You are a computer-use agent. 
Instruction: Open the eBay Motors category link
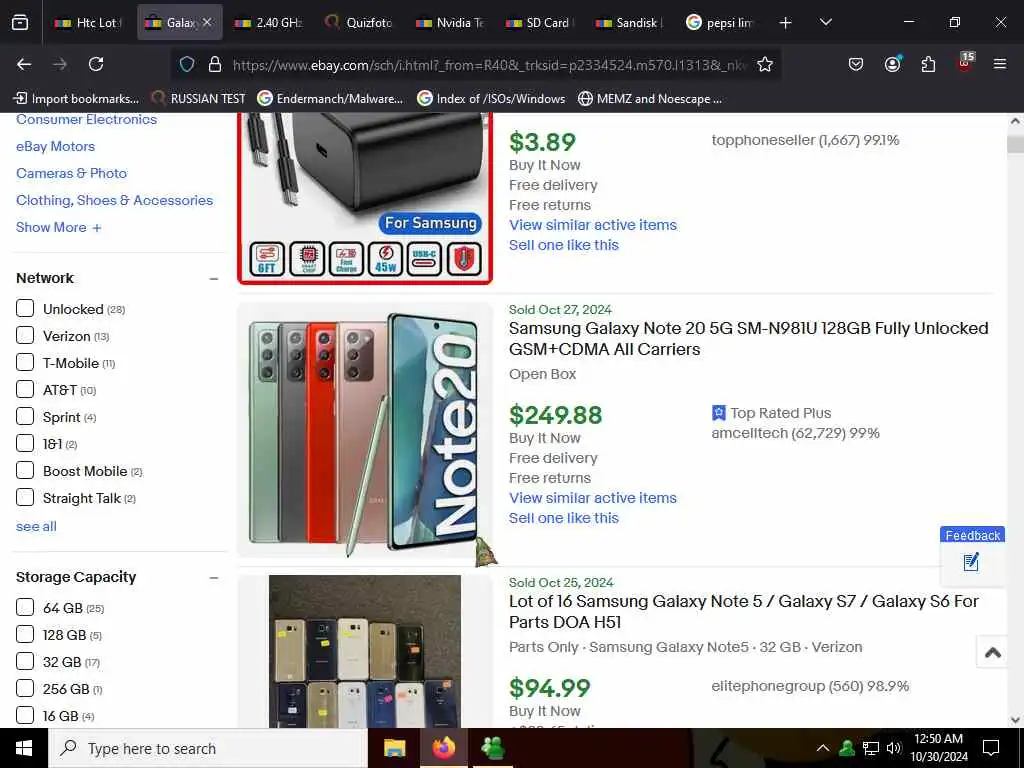coord(56,146)
